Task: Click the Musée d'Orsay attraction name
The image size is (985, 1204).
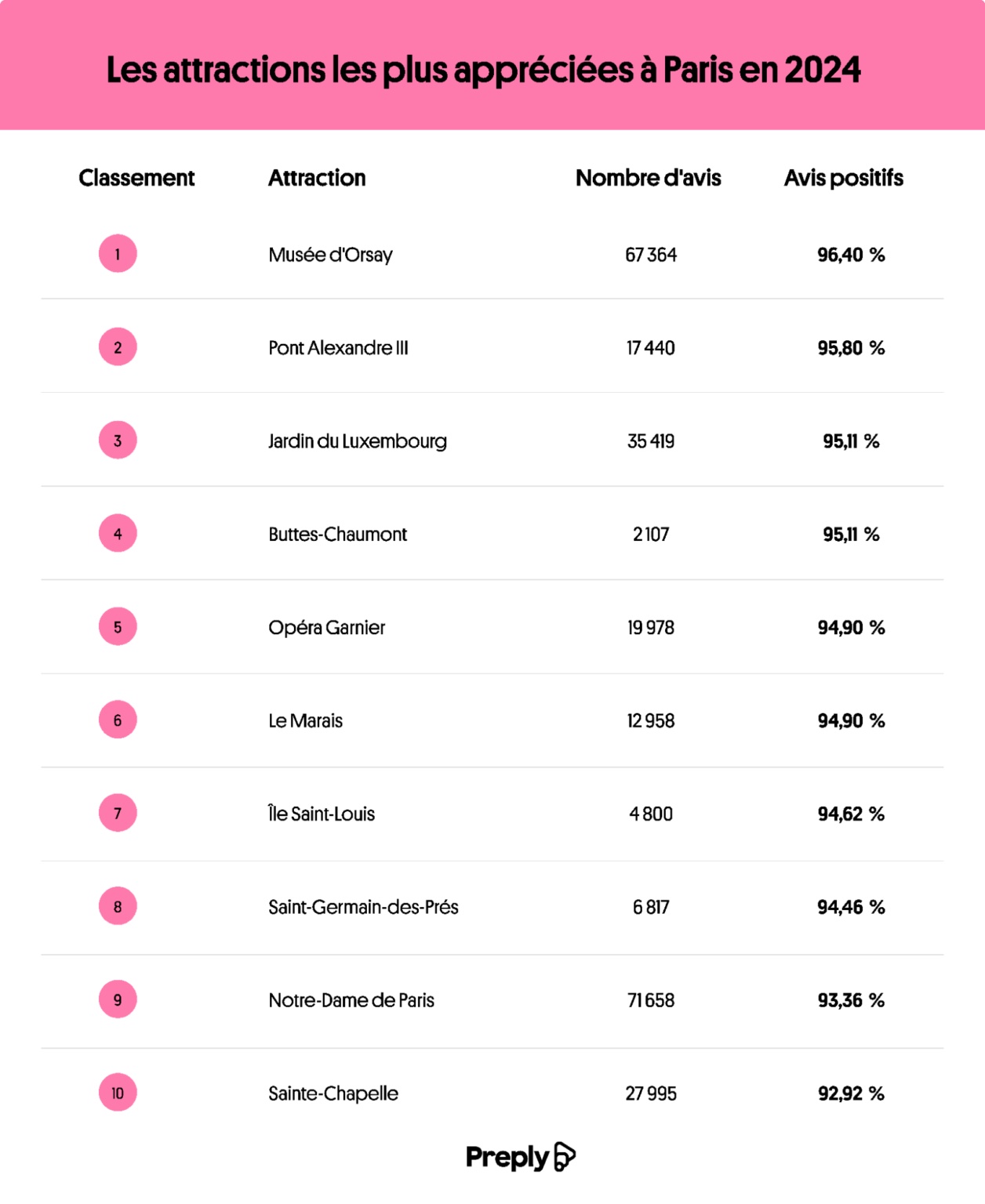Action: [330, 255]
